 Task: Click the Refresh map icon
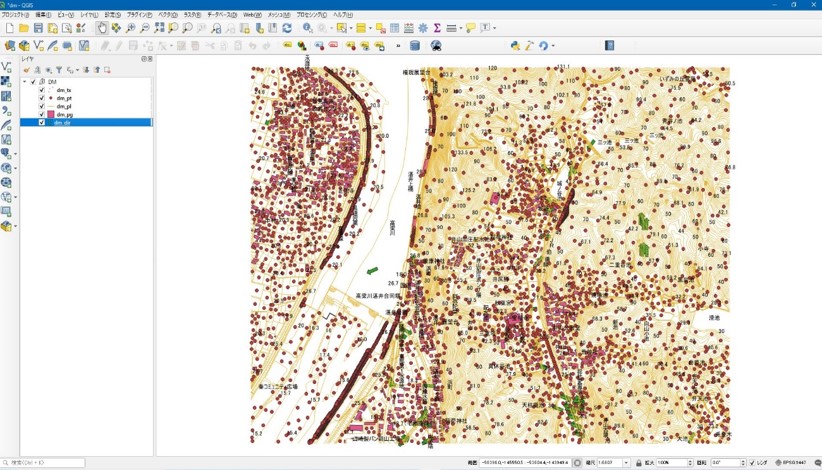tap(287, 28)
